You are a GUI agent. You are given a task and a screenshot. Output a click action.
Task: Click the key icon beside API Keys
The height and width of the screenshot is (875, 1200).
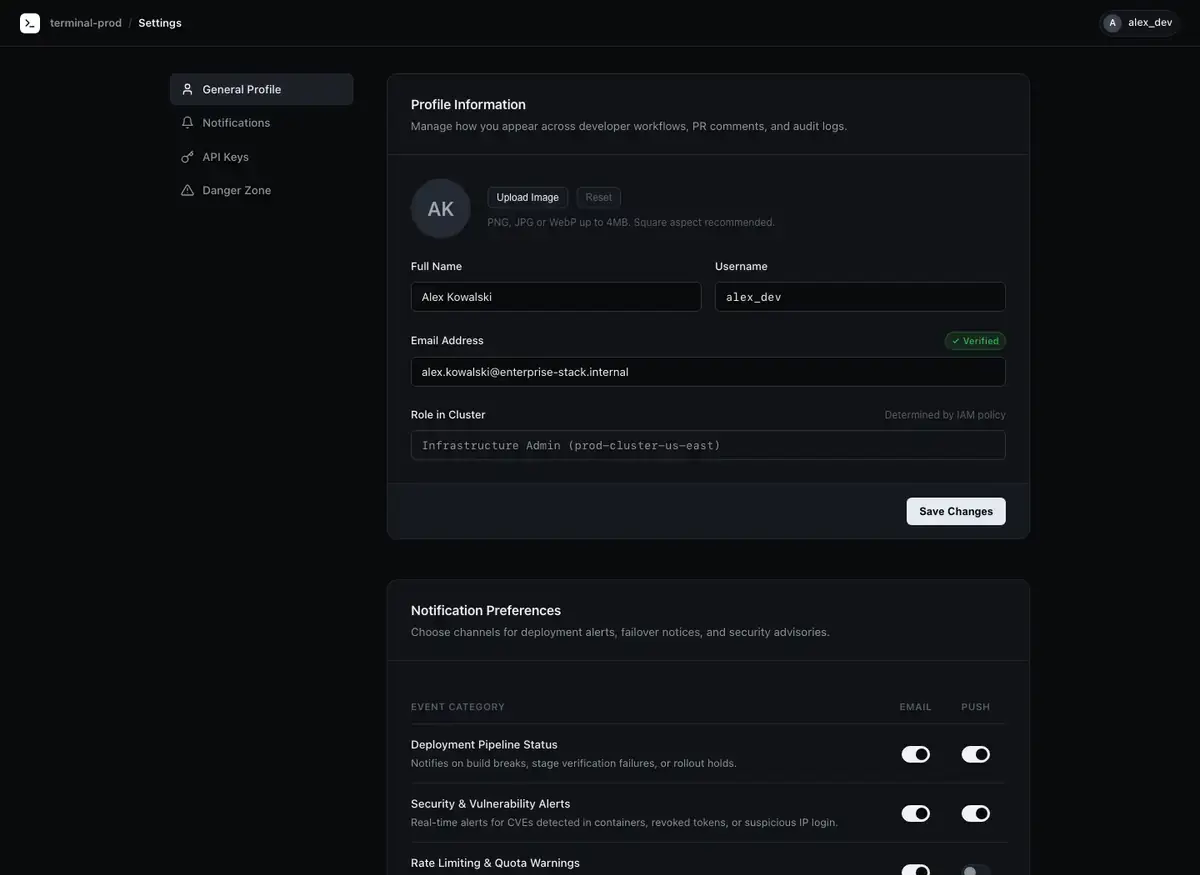[187, 157]
